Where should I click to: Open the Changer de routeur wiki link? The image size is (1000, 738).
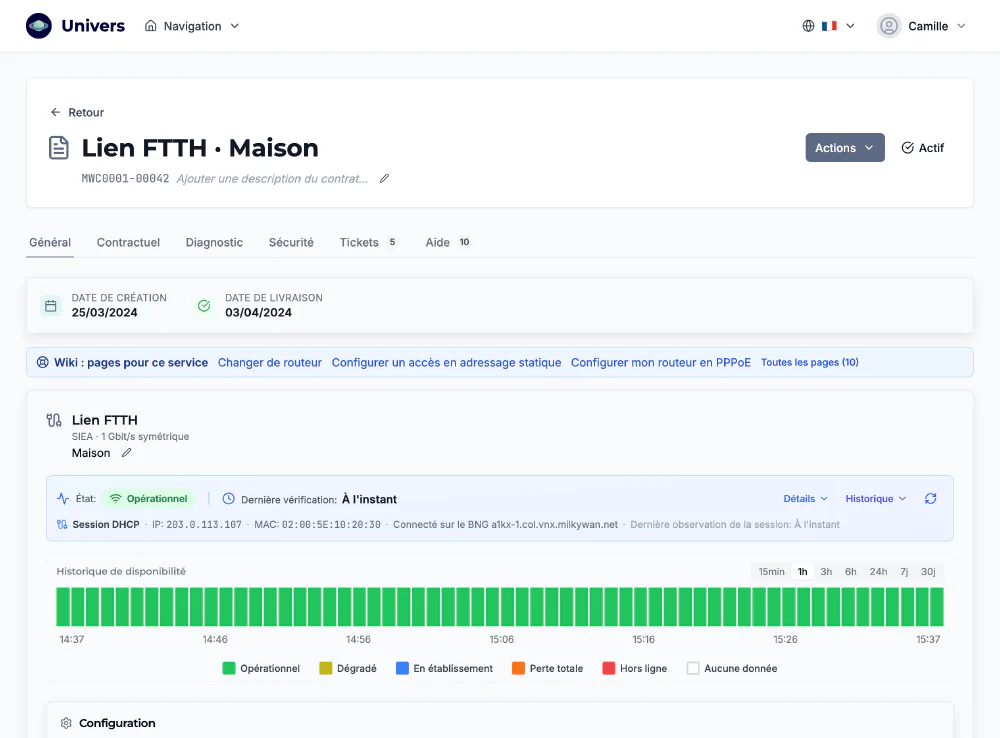270,362
